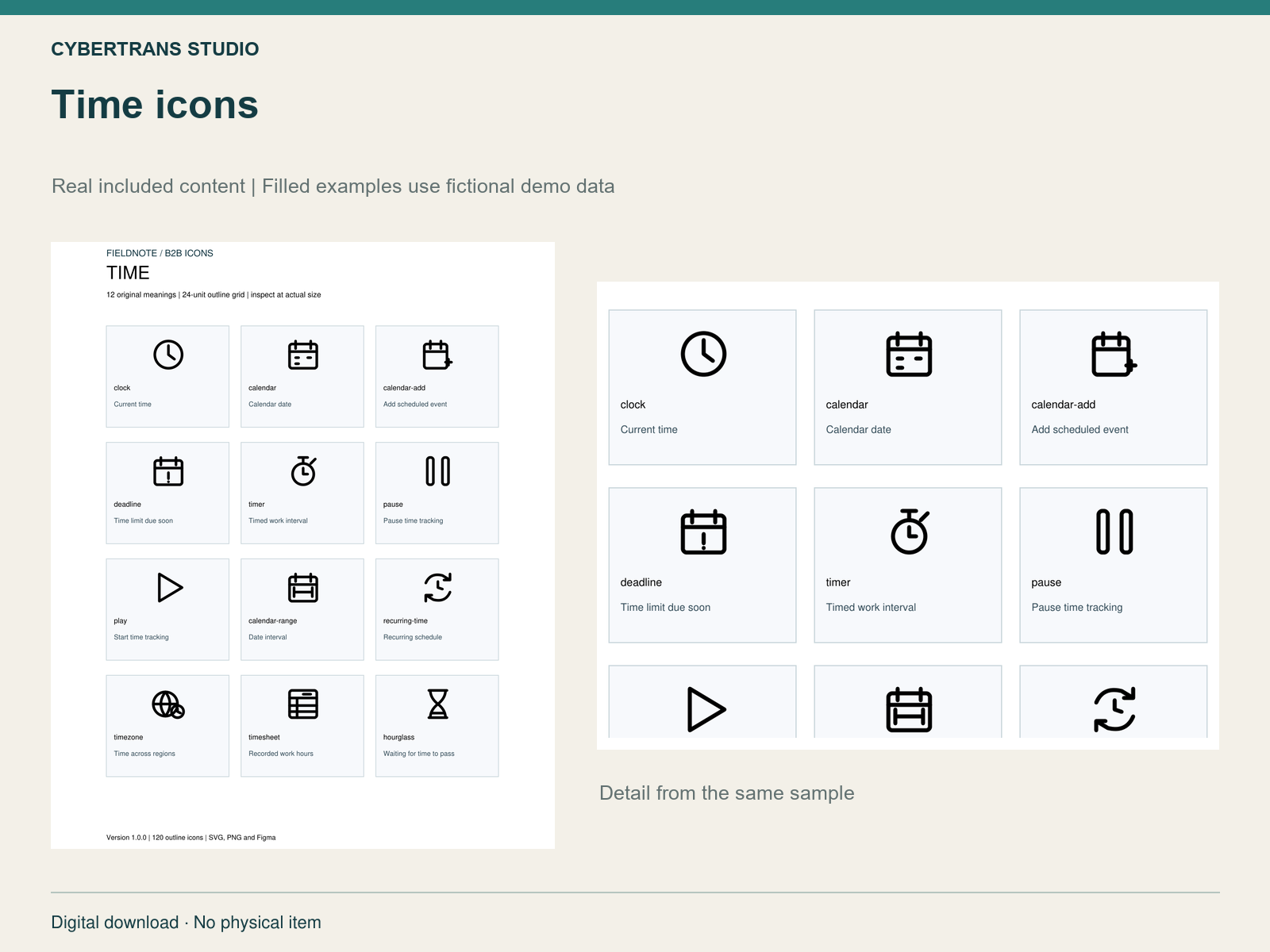Click the timer stopwatch icon in the small sample sheet
Viewport: 1270px width, 952px height.
303,470
